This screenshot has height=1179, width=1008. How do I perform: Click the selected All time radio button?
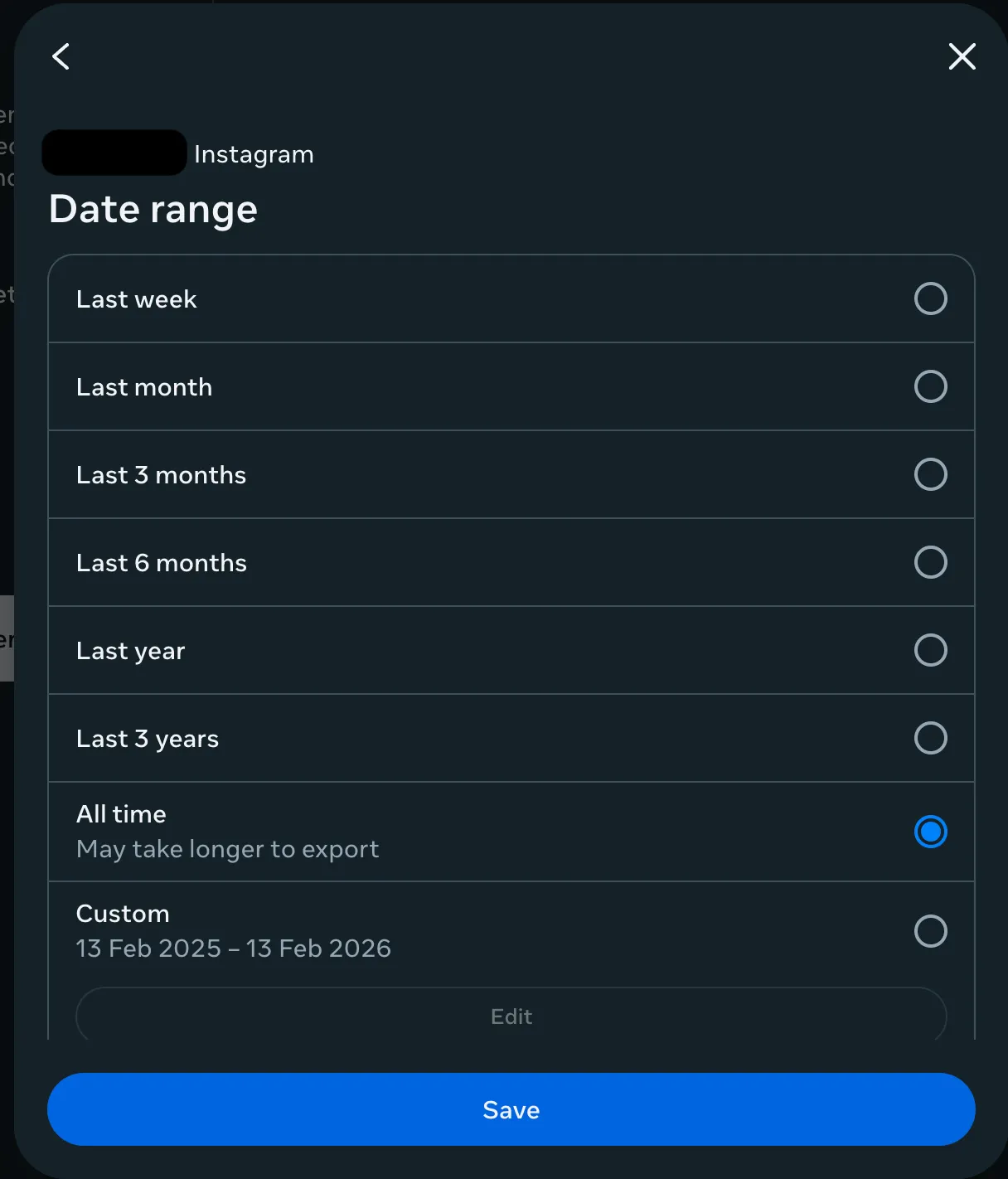(x=930, y=832)
